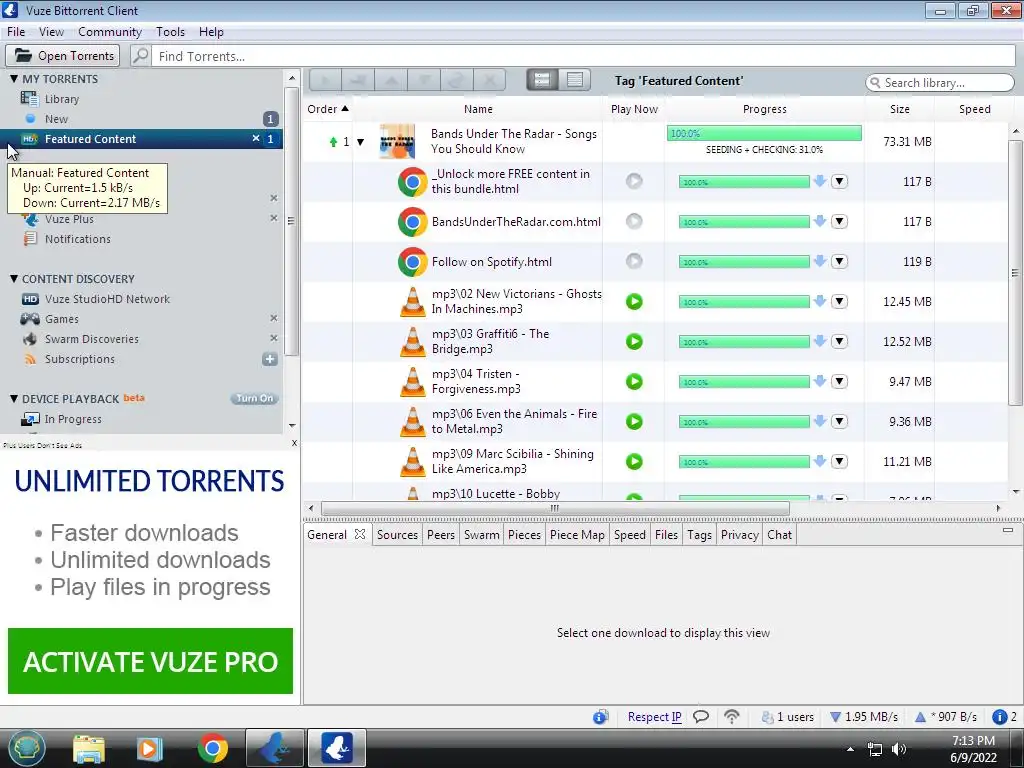Viewport: 1024px width, 768px height.
Task: Open options dropdown for 02 New Victorians mp3
Action: coord(839,302)
